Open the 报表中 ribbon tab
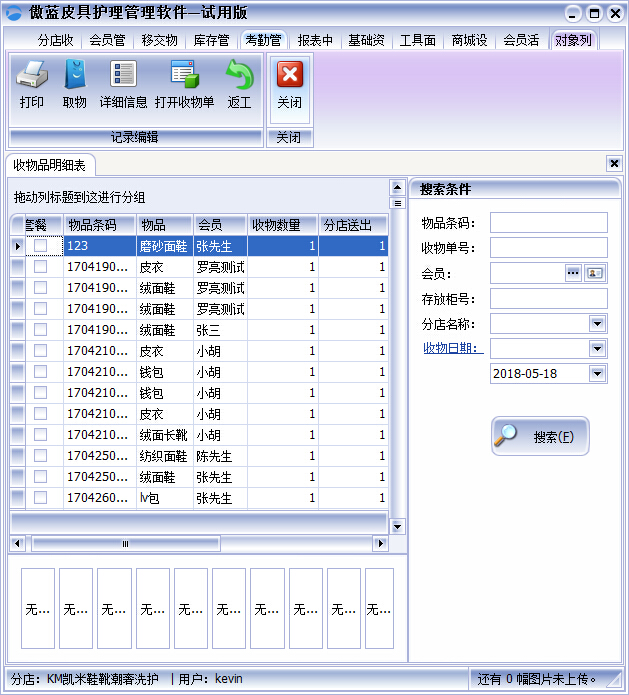The height and width of the screenshot is (695, 629). click(315, 41)
